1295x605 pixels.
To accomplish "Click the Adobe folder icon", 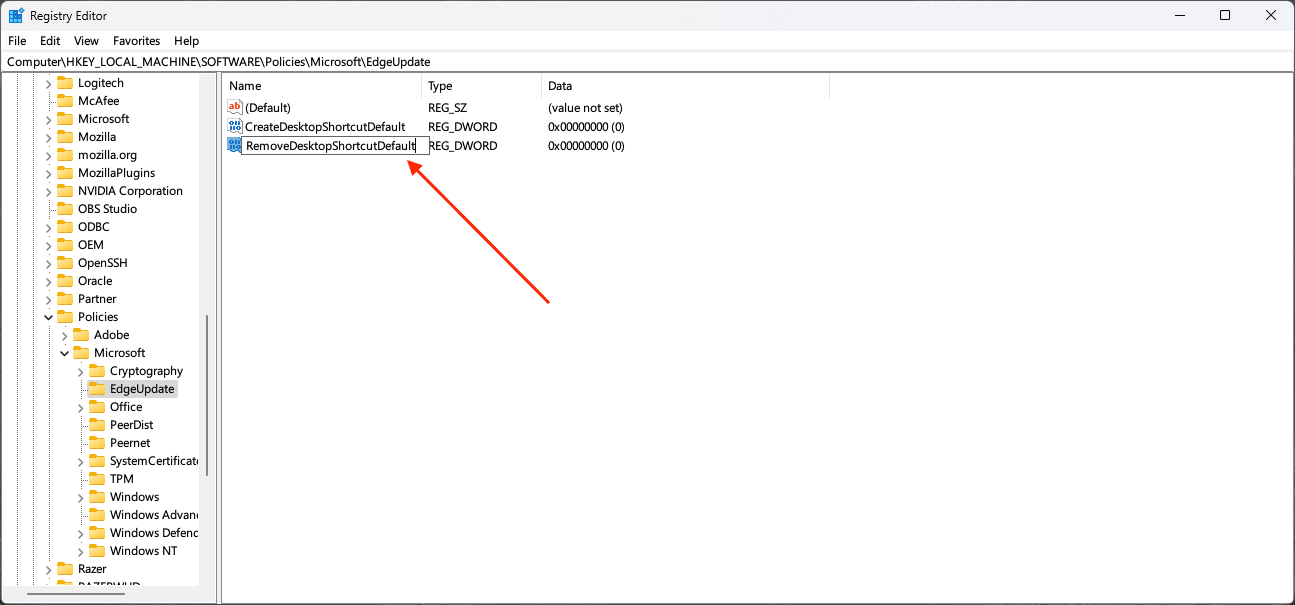I will pos(81,335).
